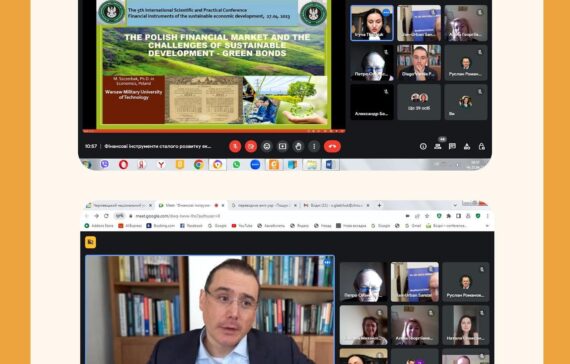Toggle the muted microphone button
This screenshot has width=570, height=364.
tap(235, 146)
